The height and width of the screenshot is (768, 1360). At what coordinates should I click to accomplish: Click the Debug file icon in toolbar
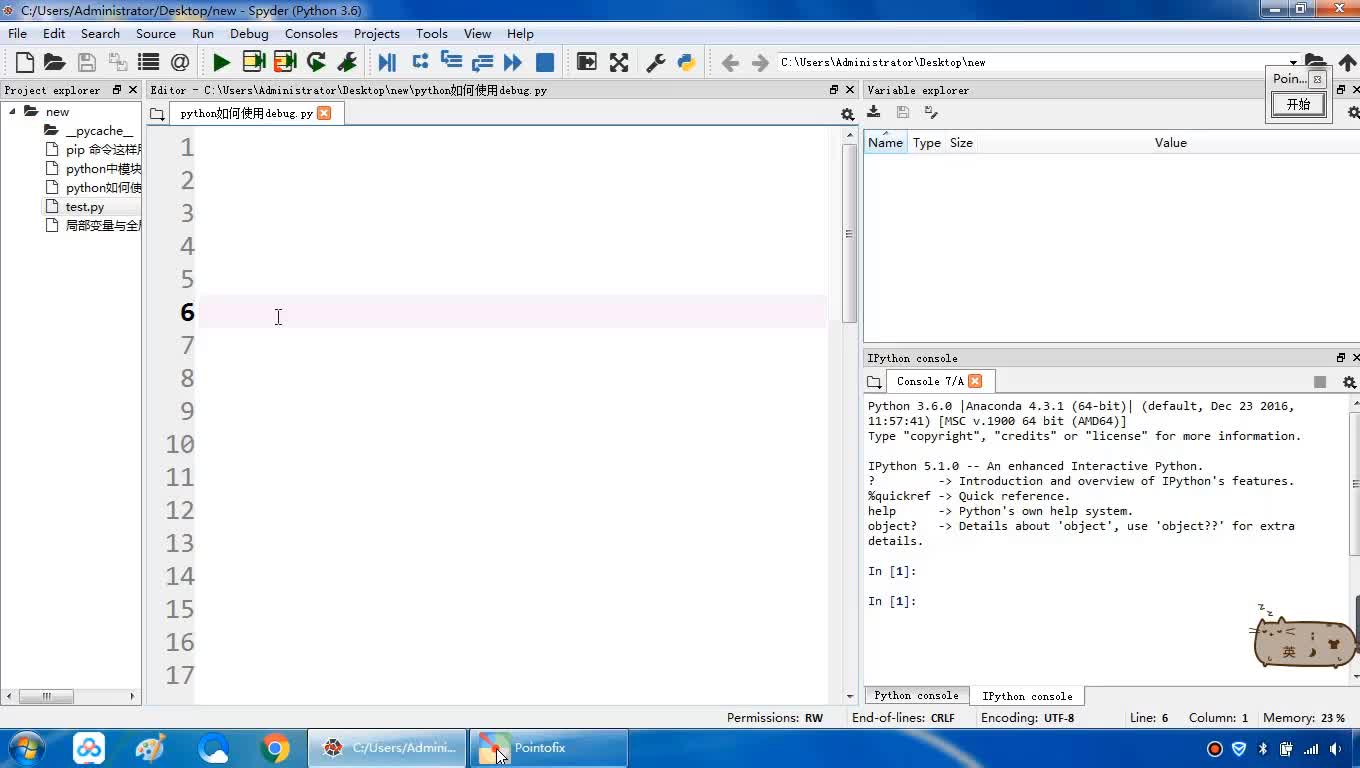tap(387, 62)
